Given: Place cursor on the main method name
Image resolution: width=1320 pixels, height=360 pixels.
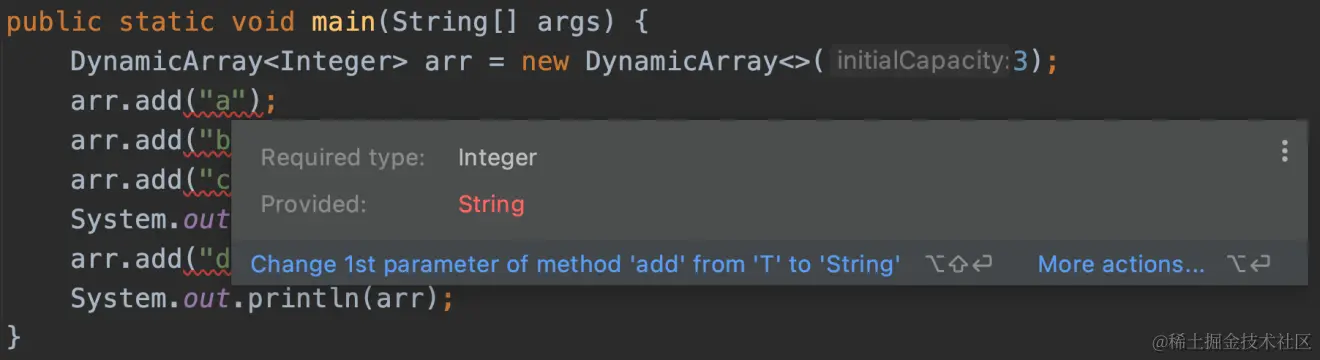Looking at the screenshot, I should (343, 21).
